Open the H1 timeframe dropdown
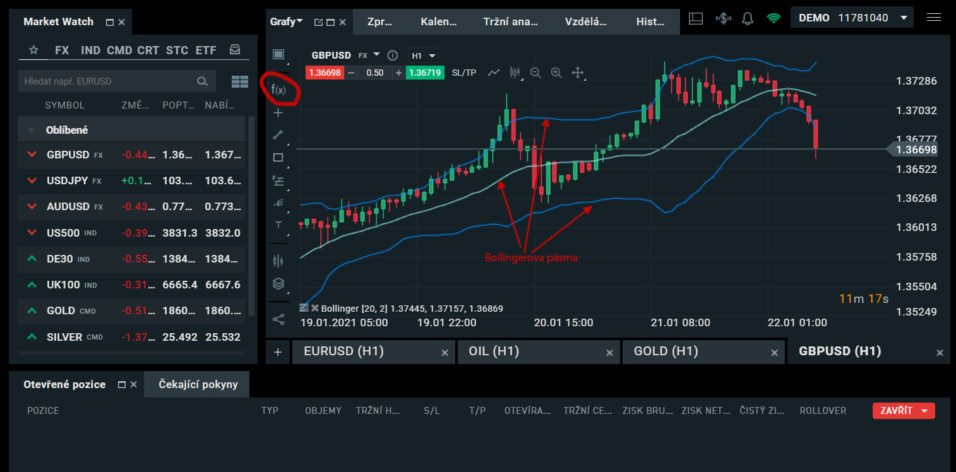956x472 pixels. coord(424,55)
